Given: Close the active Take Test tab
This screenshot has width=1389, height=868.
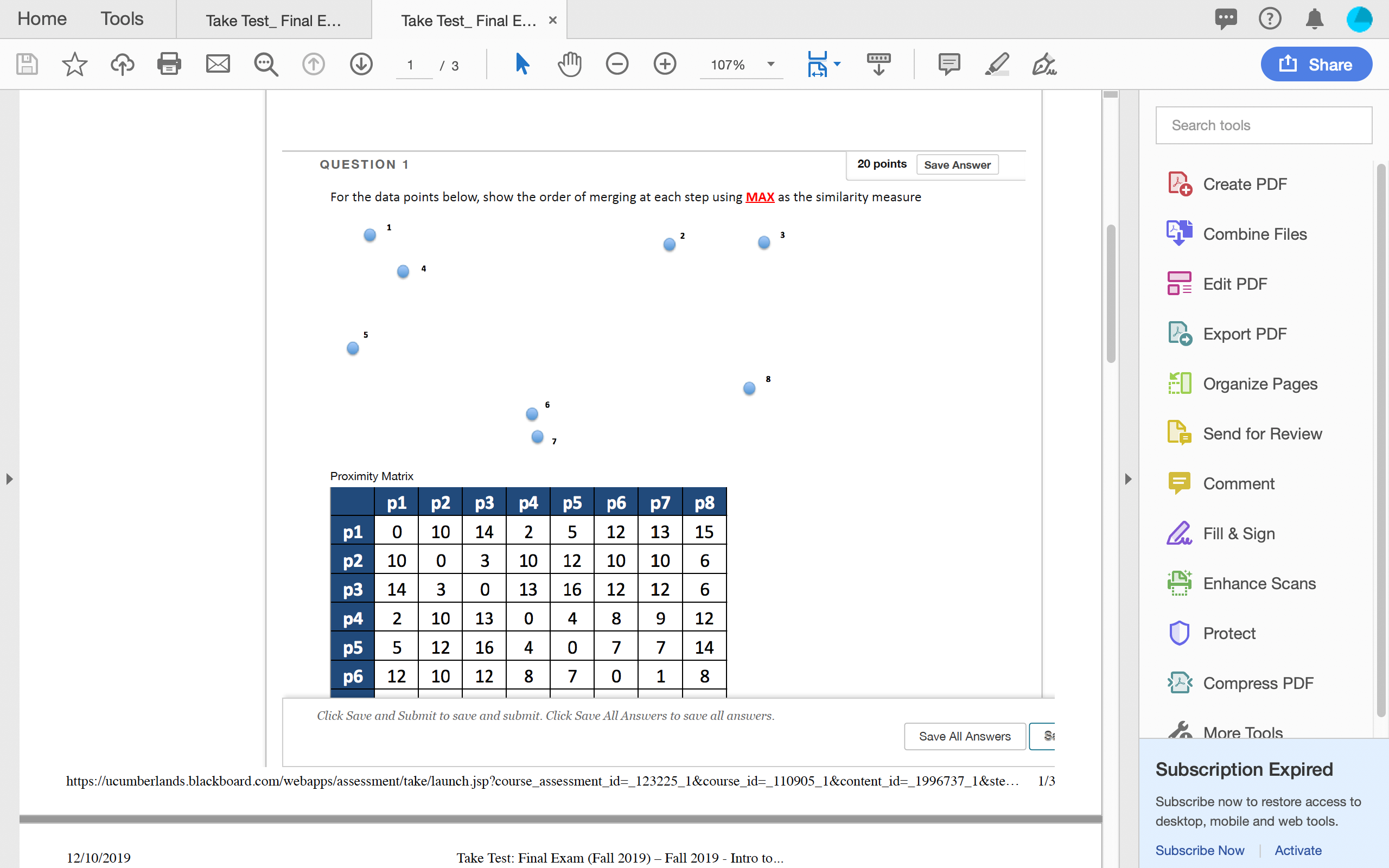Looking at the screenshot, I should pos(553,20).
